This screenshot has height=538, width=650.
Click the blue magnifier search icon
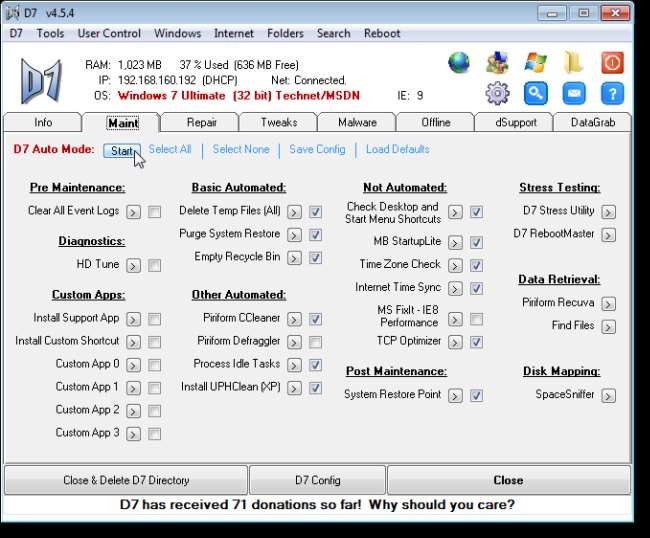click(x=535, y=94)
